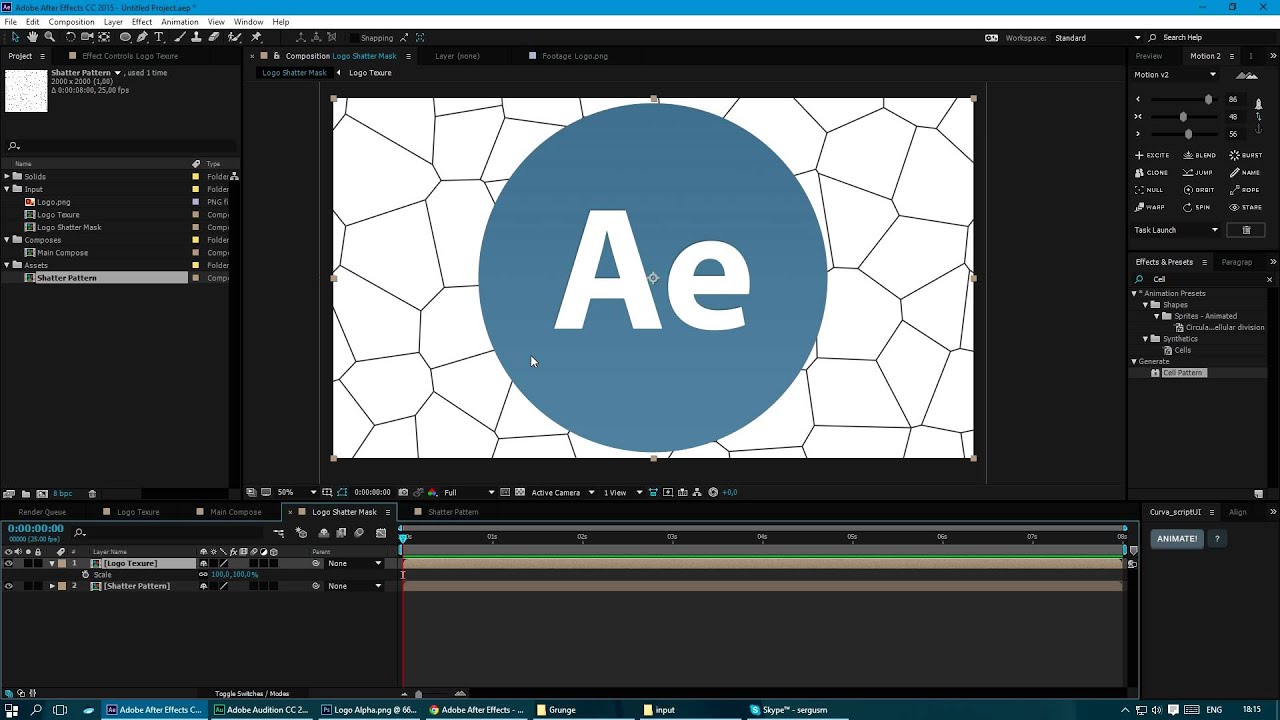Open the Animation menu
This screenshot has width=1280, height=720.
(180, 22)
